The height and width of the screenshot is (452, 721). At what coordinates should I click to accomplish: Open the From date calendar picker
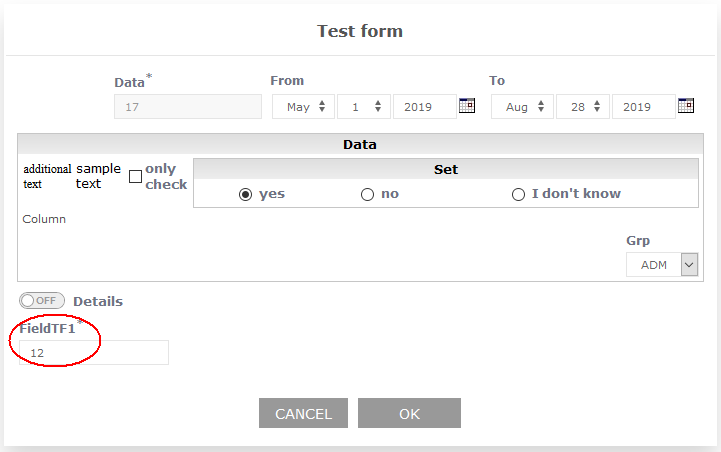click(467, 106)
